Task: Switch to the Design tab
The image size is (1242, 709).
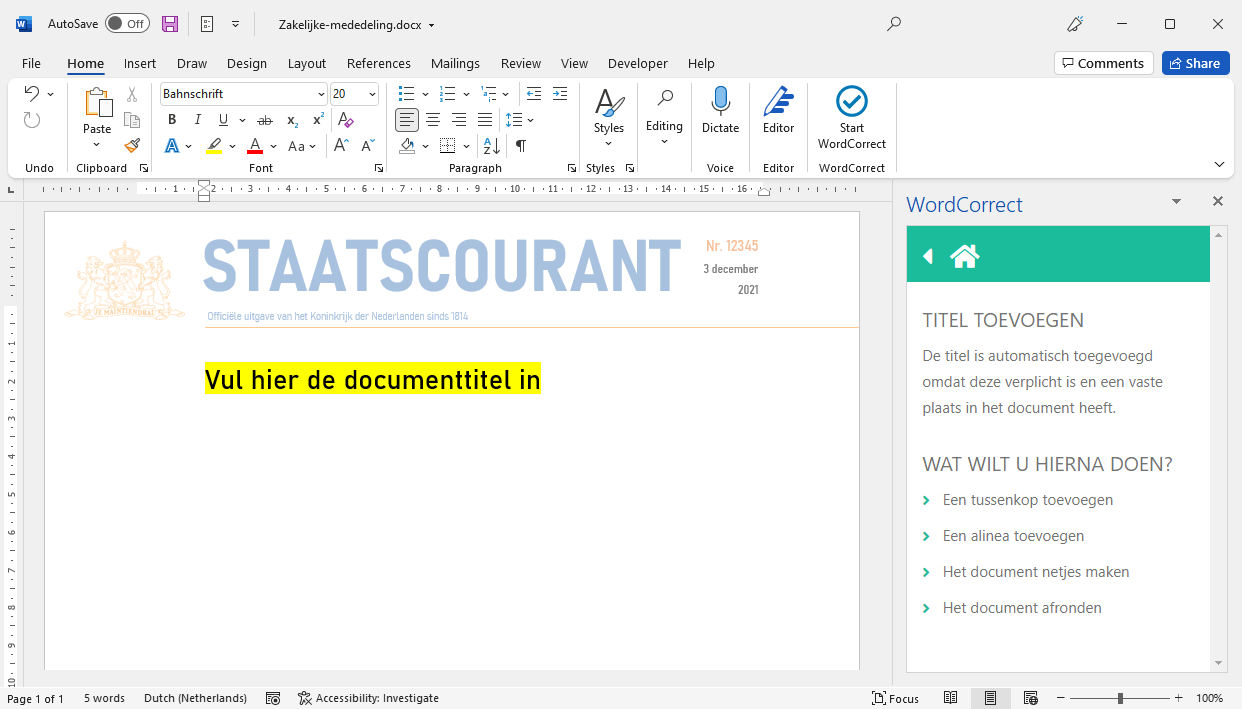Action: tap(247, 63)
